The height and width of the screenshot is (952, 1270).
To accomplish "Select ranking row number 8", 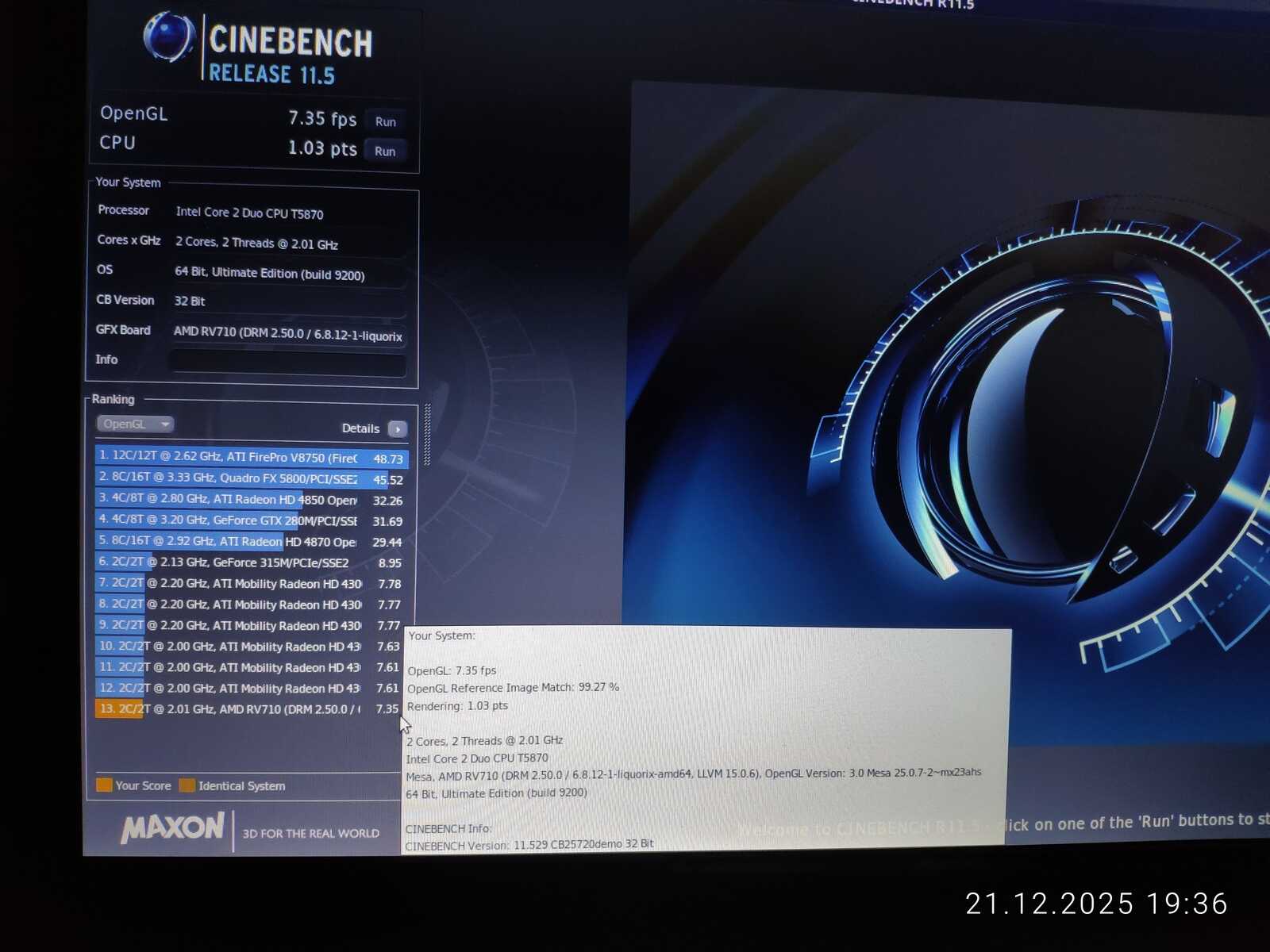I will [251, 605].
